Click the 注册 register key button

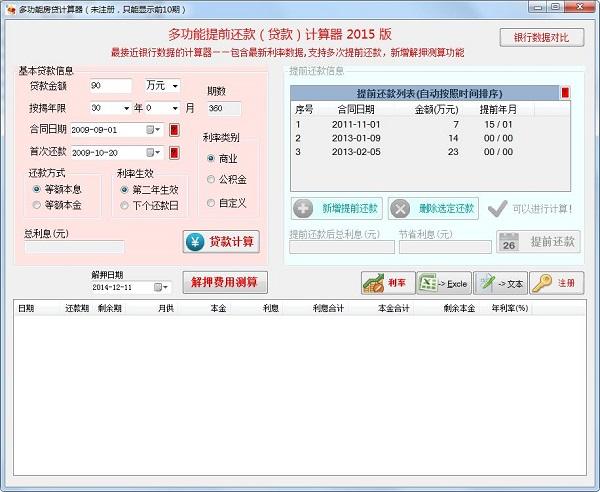[555, 284]
